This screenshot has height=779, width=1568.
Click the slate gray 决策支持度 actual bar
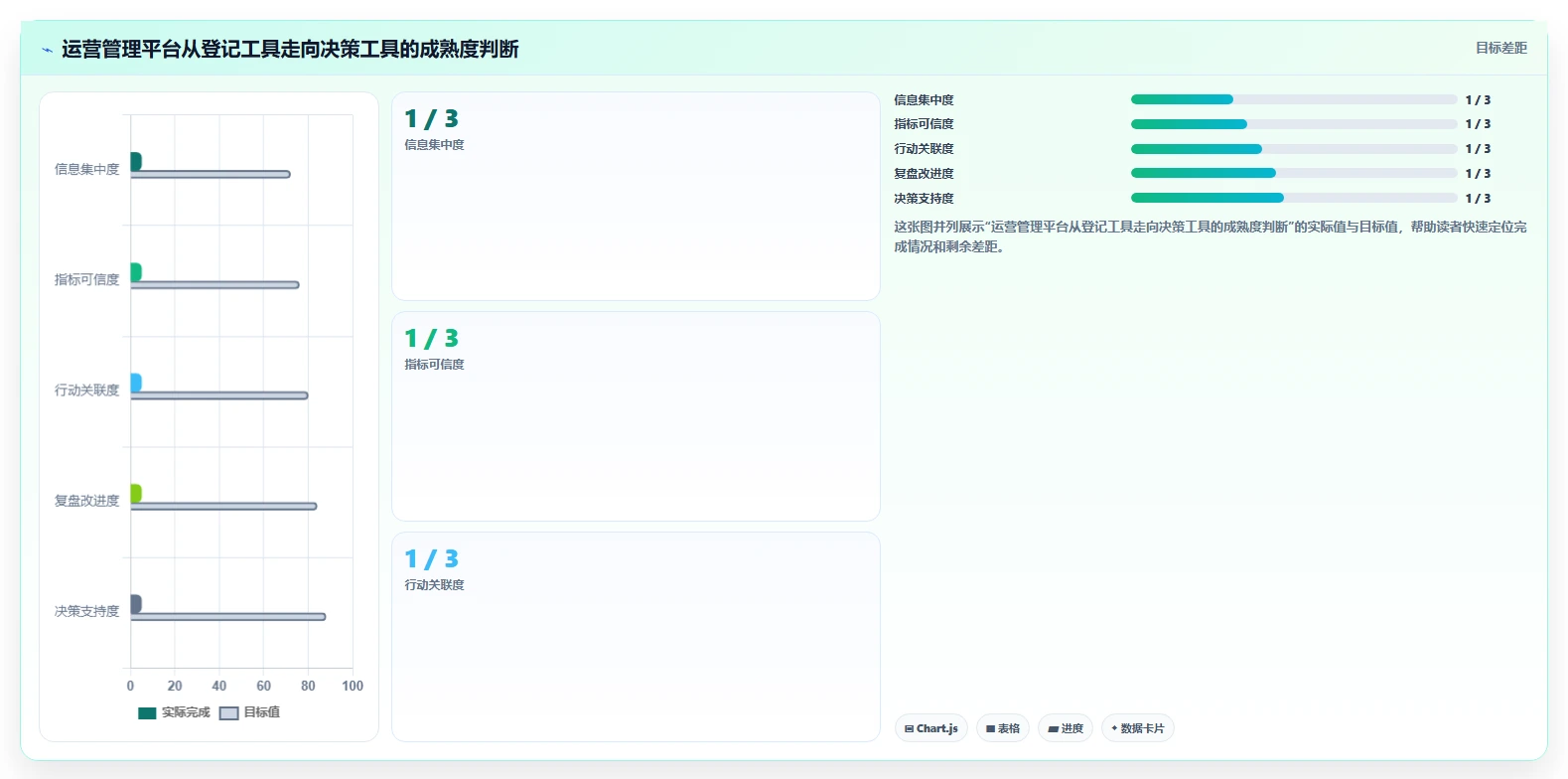click(x=136, y=603)
